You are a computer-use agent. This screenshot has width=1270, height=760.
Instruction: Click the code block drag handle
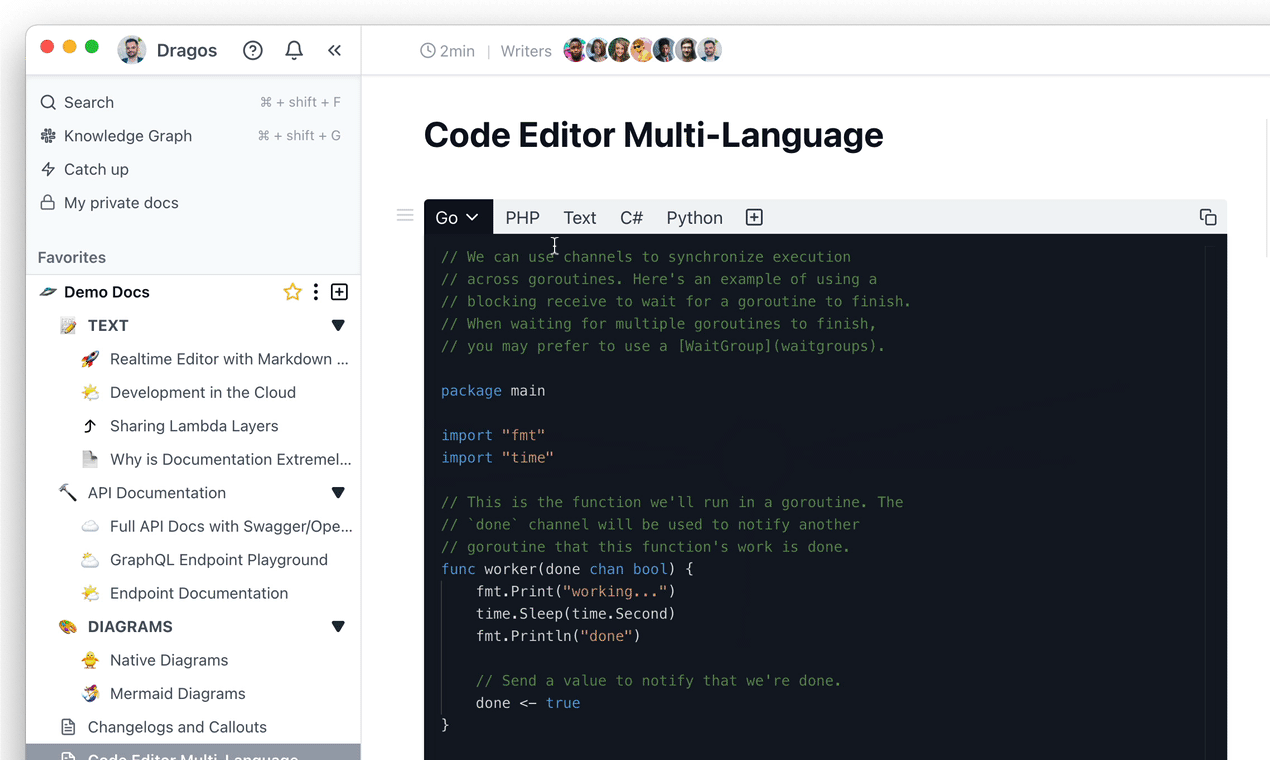(x=404, y=214)
